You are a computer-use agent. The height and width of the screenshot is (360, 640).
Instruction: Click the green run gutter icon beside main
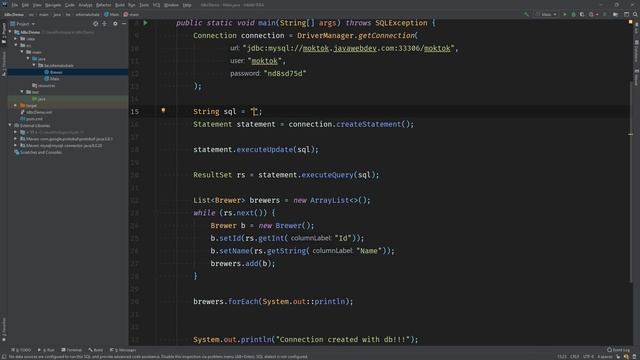(145, 23)
